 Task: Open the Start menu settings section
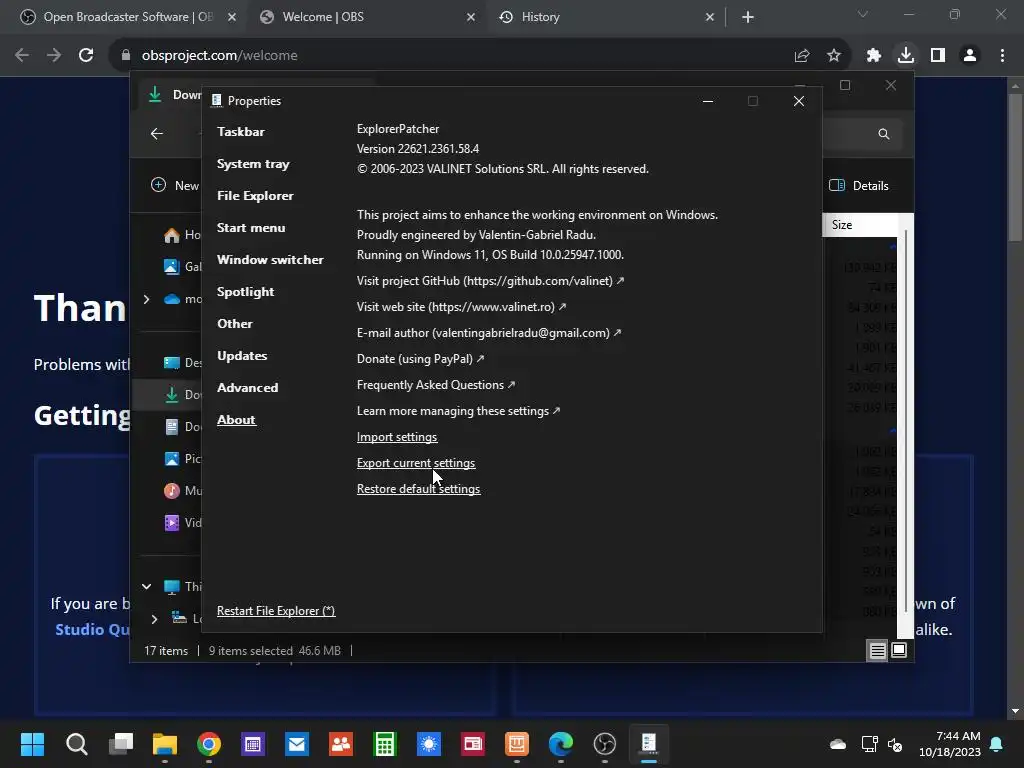pos(251,227)
